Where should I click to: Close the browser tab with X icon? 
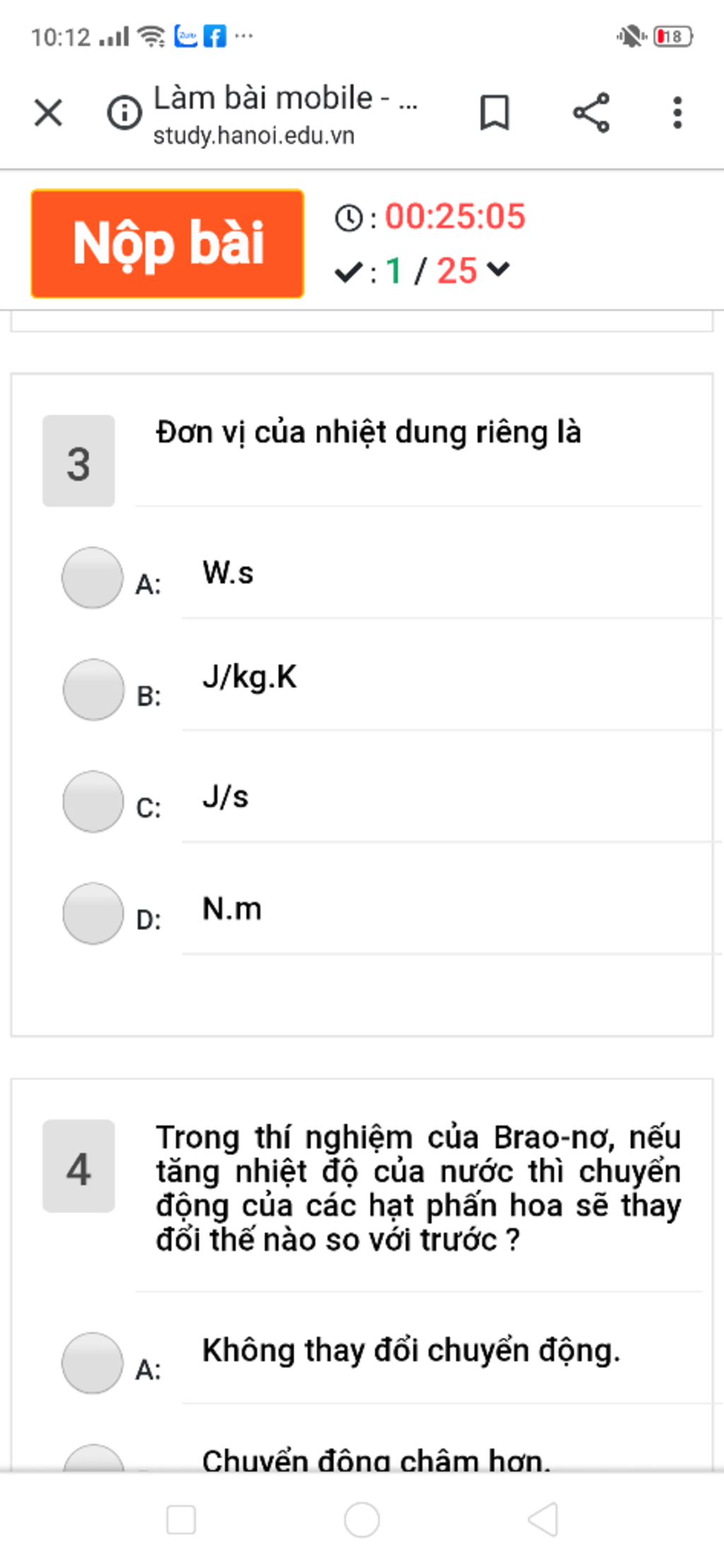[48, 112]
